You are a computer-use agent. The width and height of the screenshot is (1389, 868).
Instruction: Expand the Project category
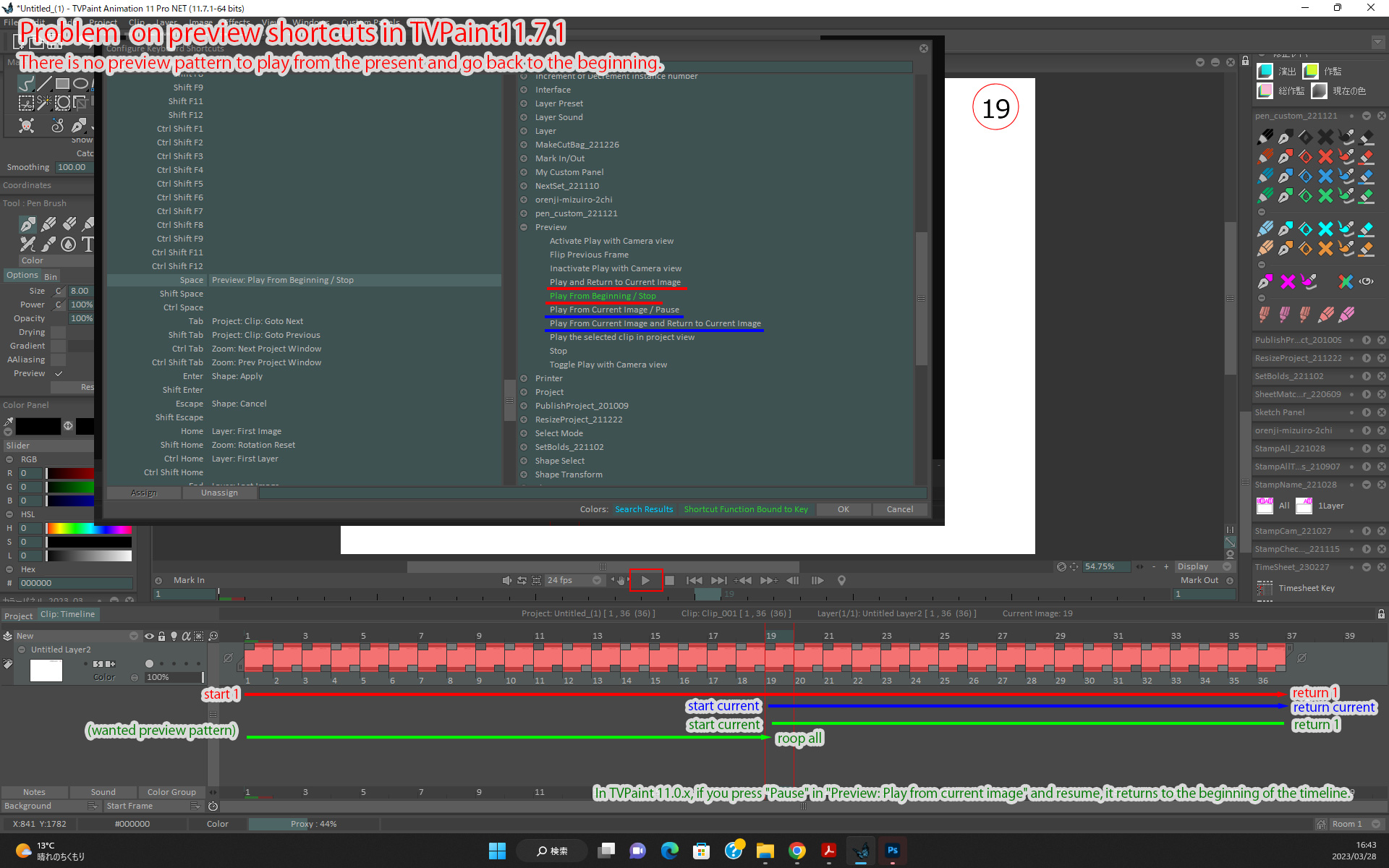click(x=524, y=392)
